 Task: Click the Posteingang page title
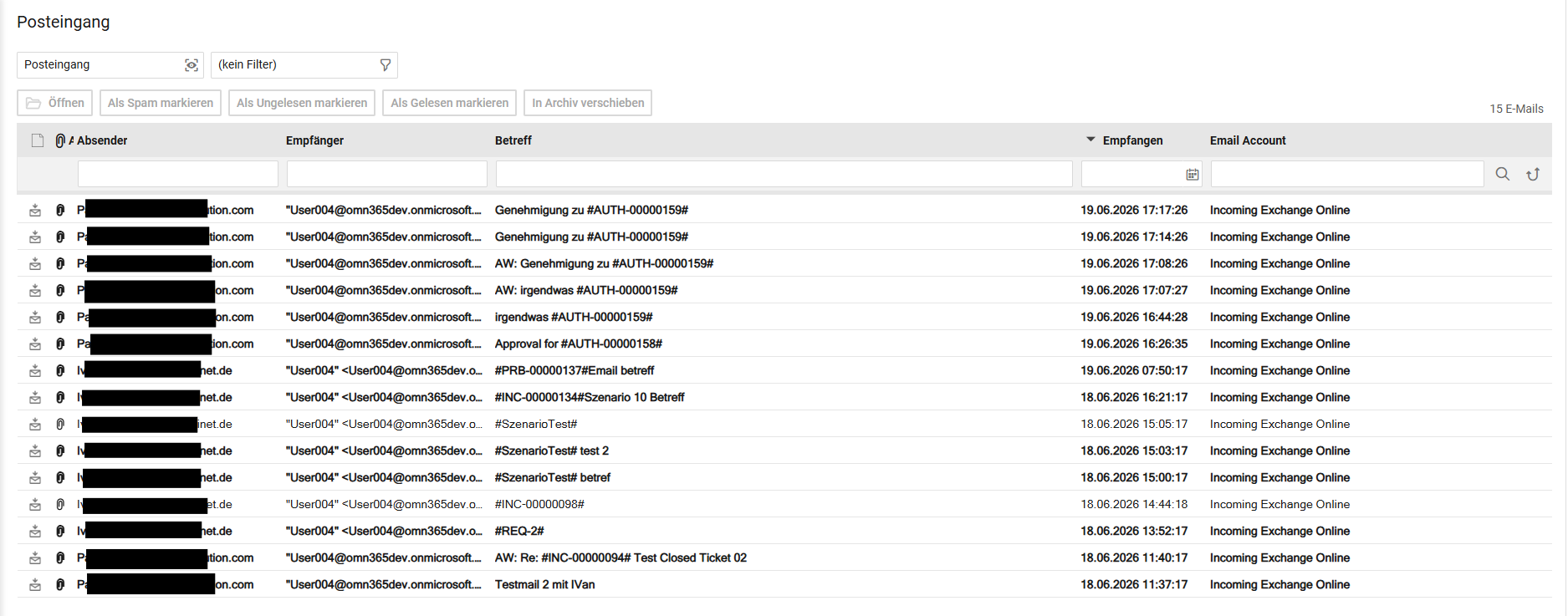64,23
